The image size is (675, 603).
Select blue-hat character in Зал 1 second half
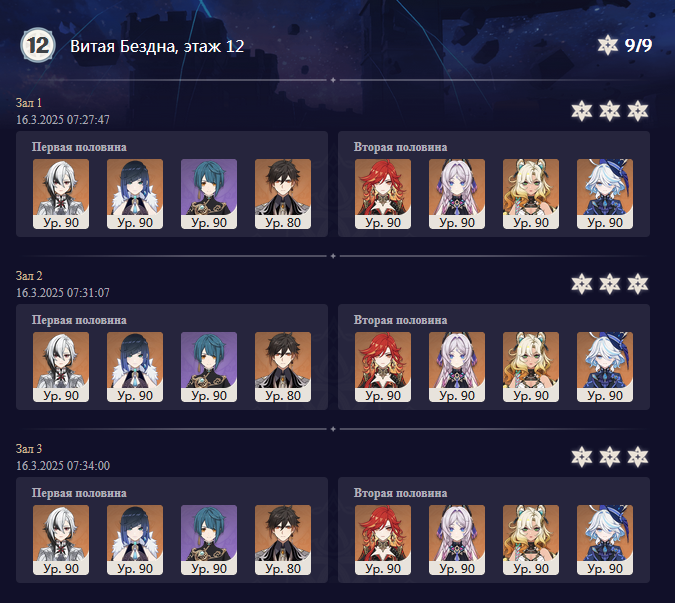click(605, 194)
